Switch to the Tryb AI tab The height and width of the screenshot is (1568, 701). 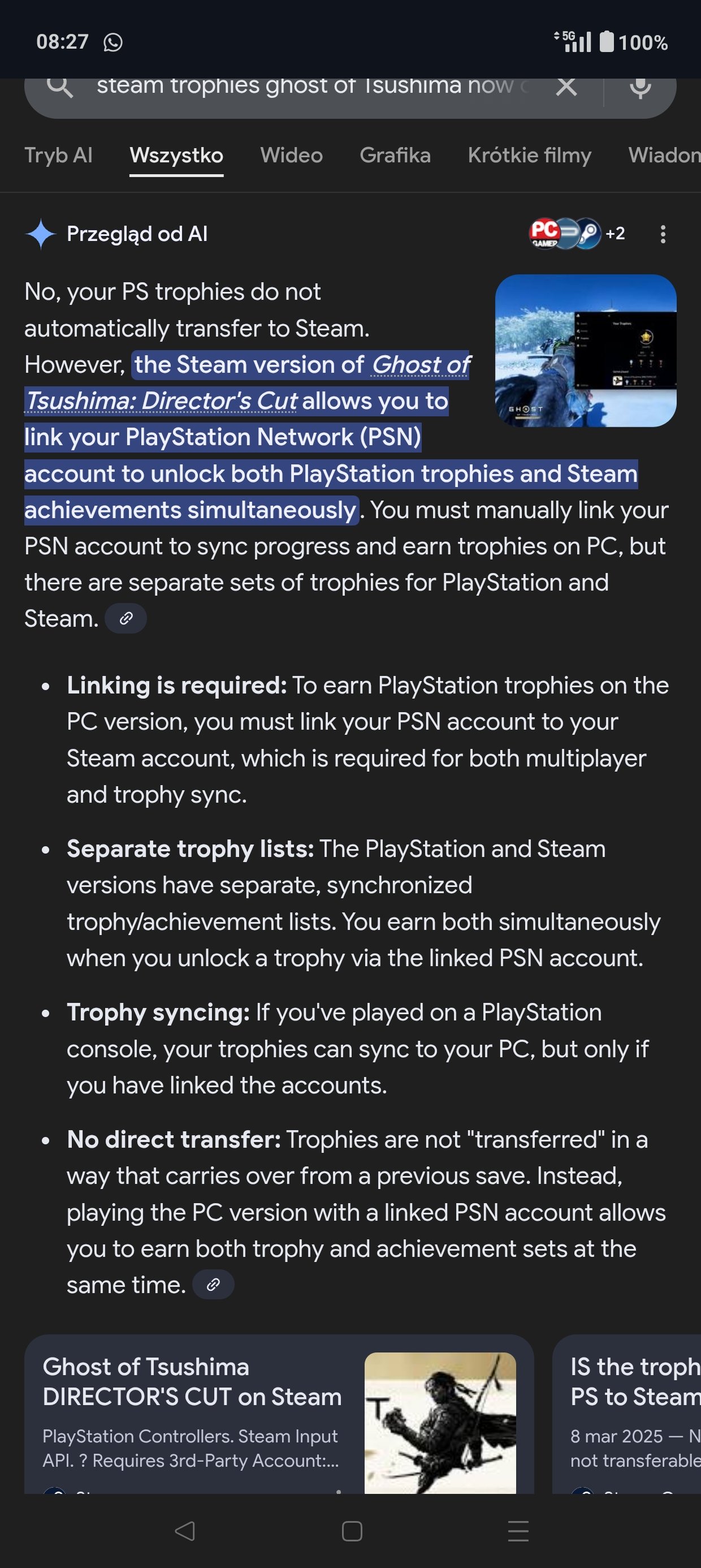click(x=58, y=155)
